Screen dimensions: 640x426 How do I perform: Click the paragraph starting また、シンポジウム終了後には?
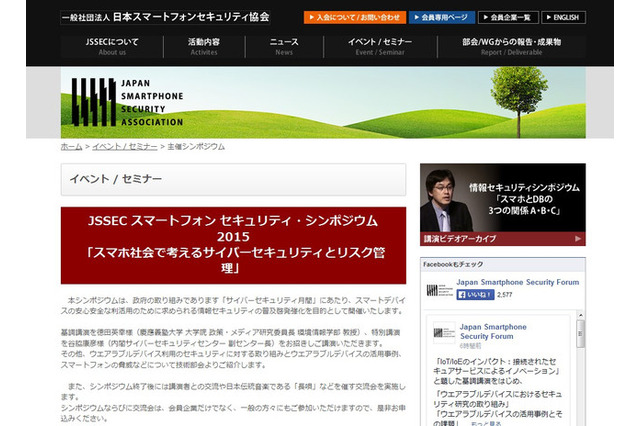pyautogui.click(x=233, y=391)
